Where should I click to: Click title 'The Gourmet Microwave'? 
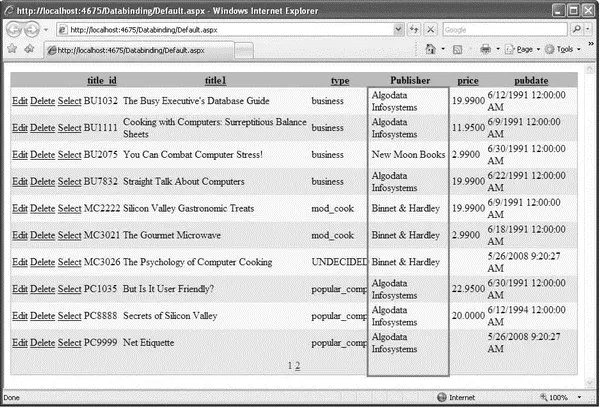click(172, 235)
